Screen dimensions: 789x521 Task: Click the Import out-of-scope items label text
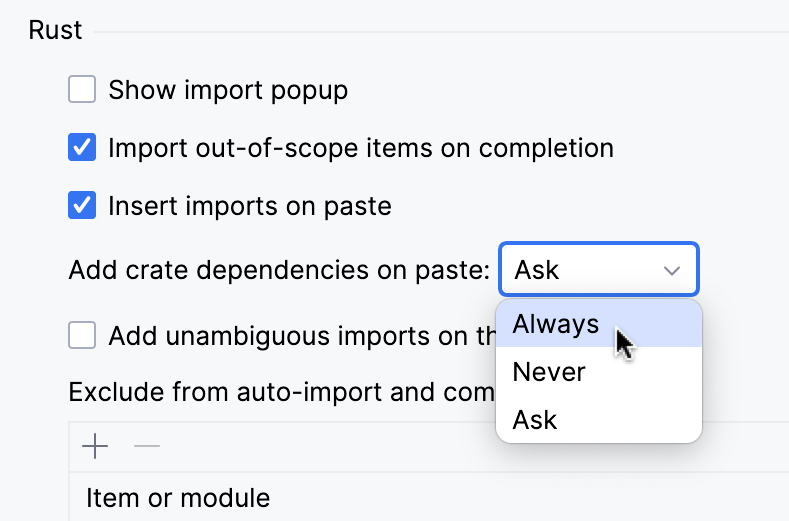pyautogui.click(x=360, y=148)
